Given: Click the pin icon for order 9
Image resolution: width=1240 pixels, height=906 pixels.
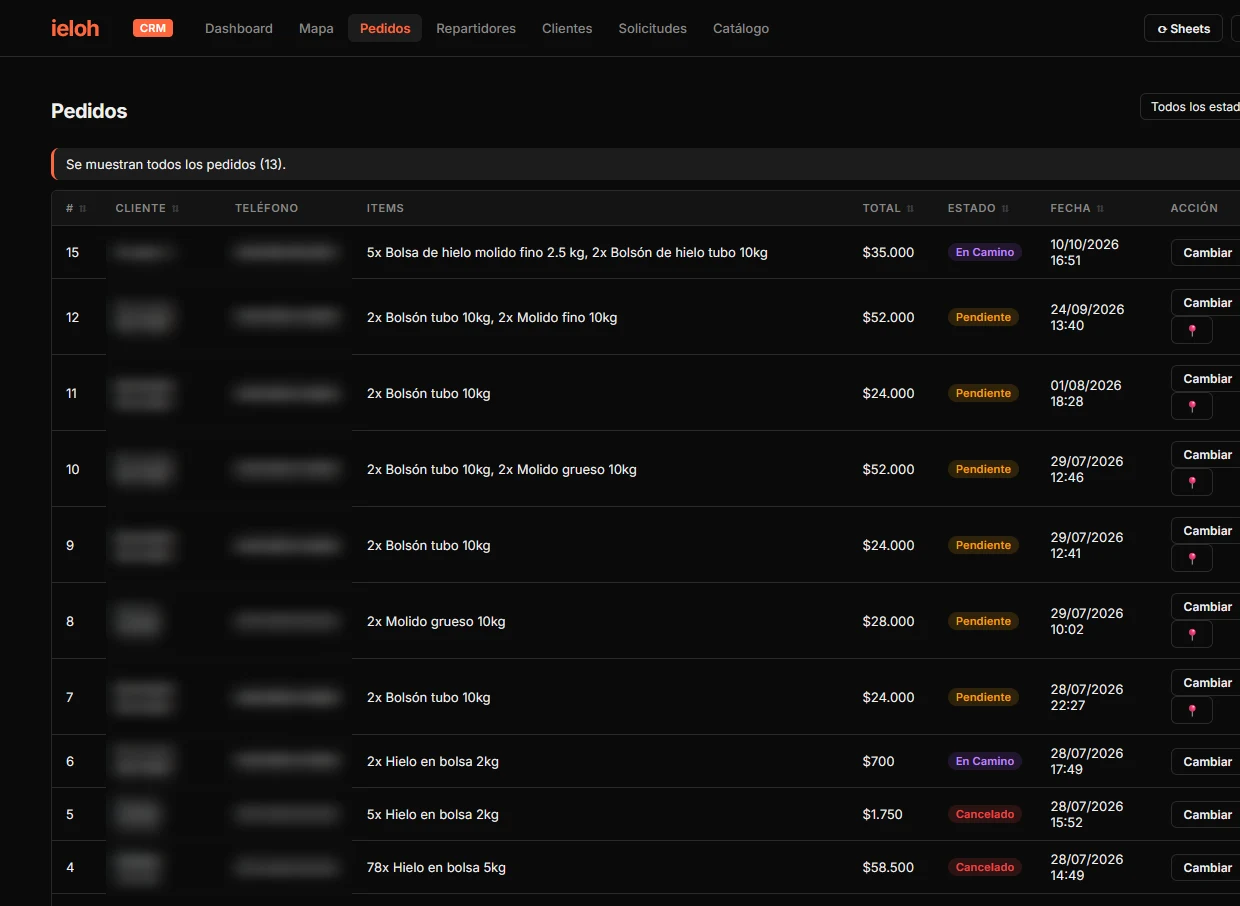Looking at the screenshot, I should click(x=1192, y=559).
